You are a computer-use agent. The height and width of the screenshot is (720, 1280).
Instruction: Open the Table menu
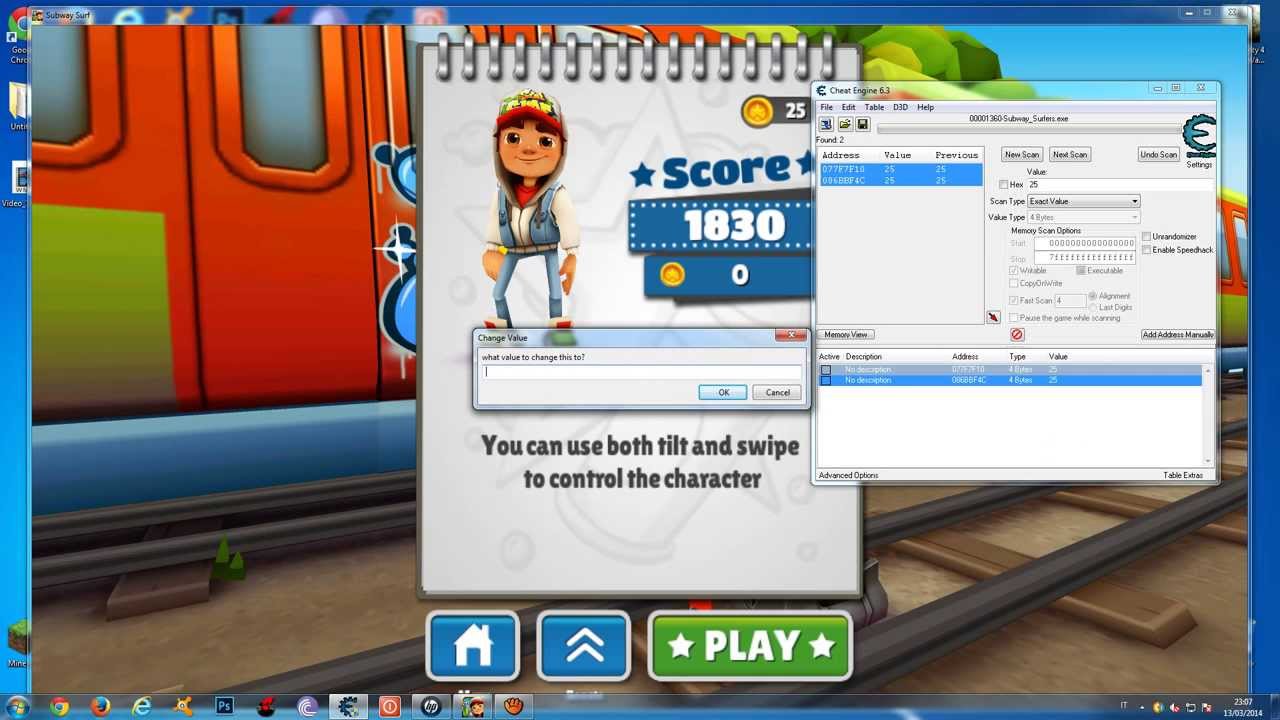point(874,107)
